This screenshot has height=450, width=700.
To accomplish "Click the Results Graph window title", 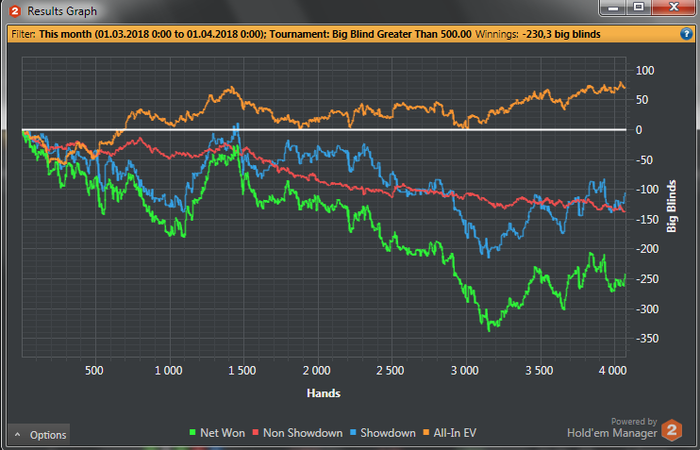I will 62,11.
